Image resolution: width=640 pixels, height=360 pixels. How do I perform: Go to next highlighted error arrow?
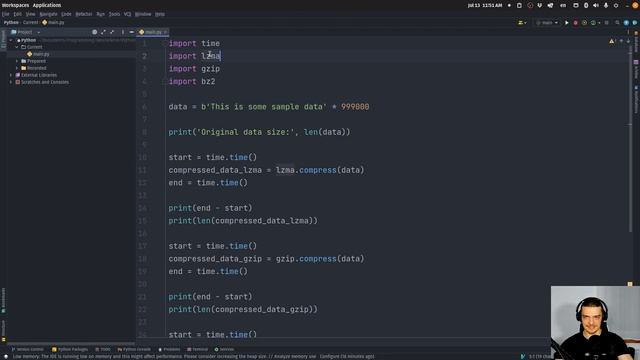point(628,41)
